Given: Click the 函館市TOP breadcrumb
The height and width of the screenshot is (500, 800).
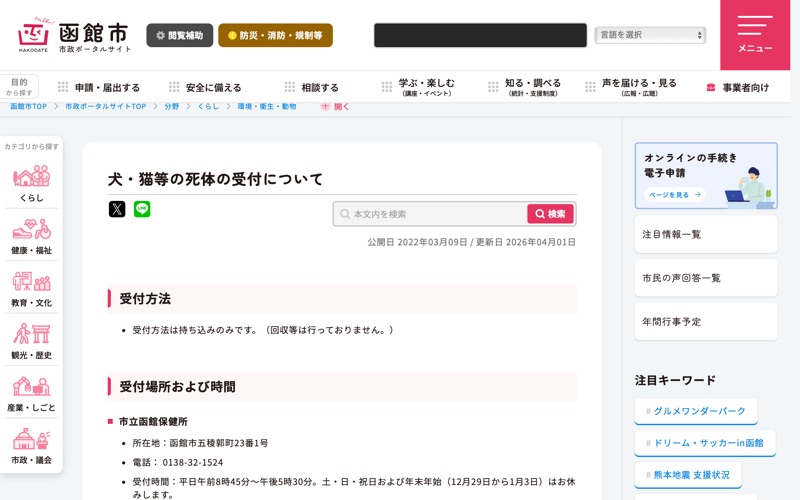Looking at the screenshot, I should [29, 106].
